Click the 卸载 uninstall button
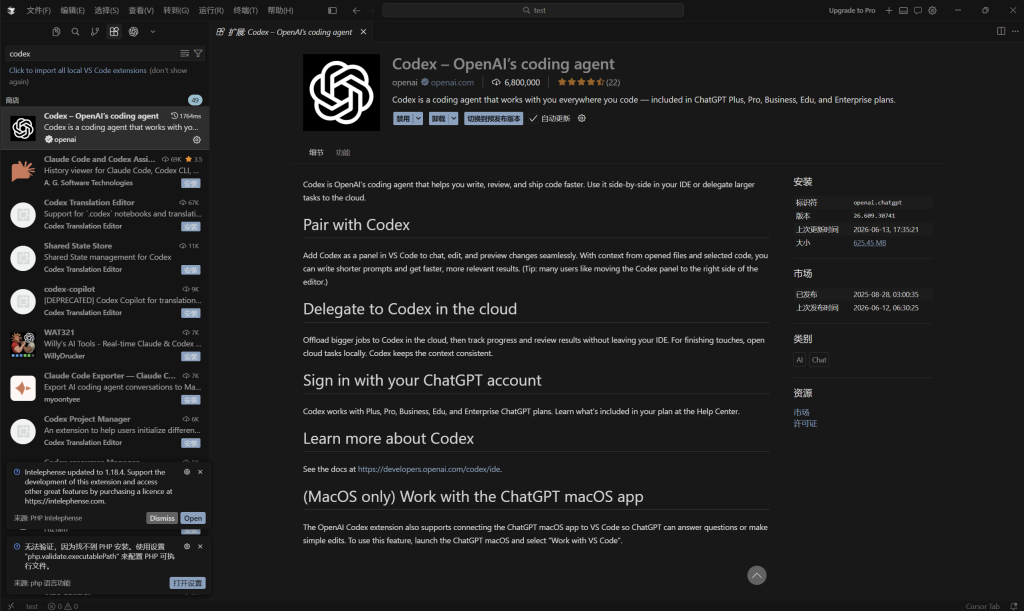This screenshot has width=1024, height=611. click(x=438, y=118)
